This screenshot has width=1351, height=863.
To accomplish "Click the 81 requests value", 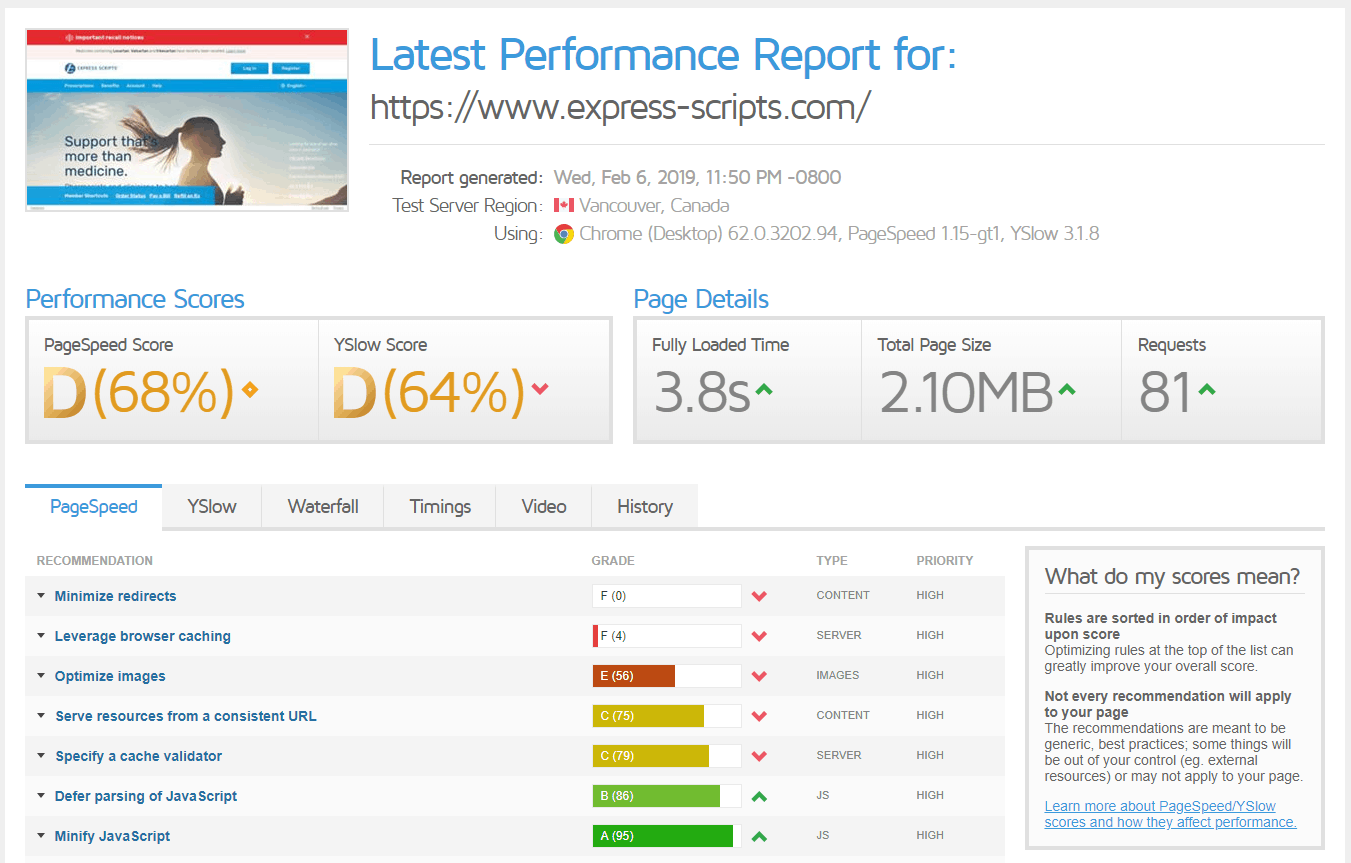I will pos(1165,392).
